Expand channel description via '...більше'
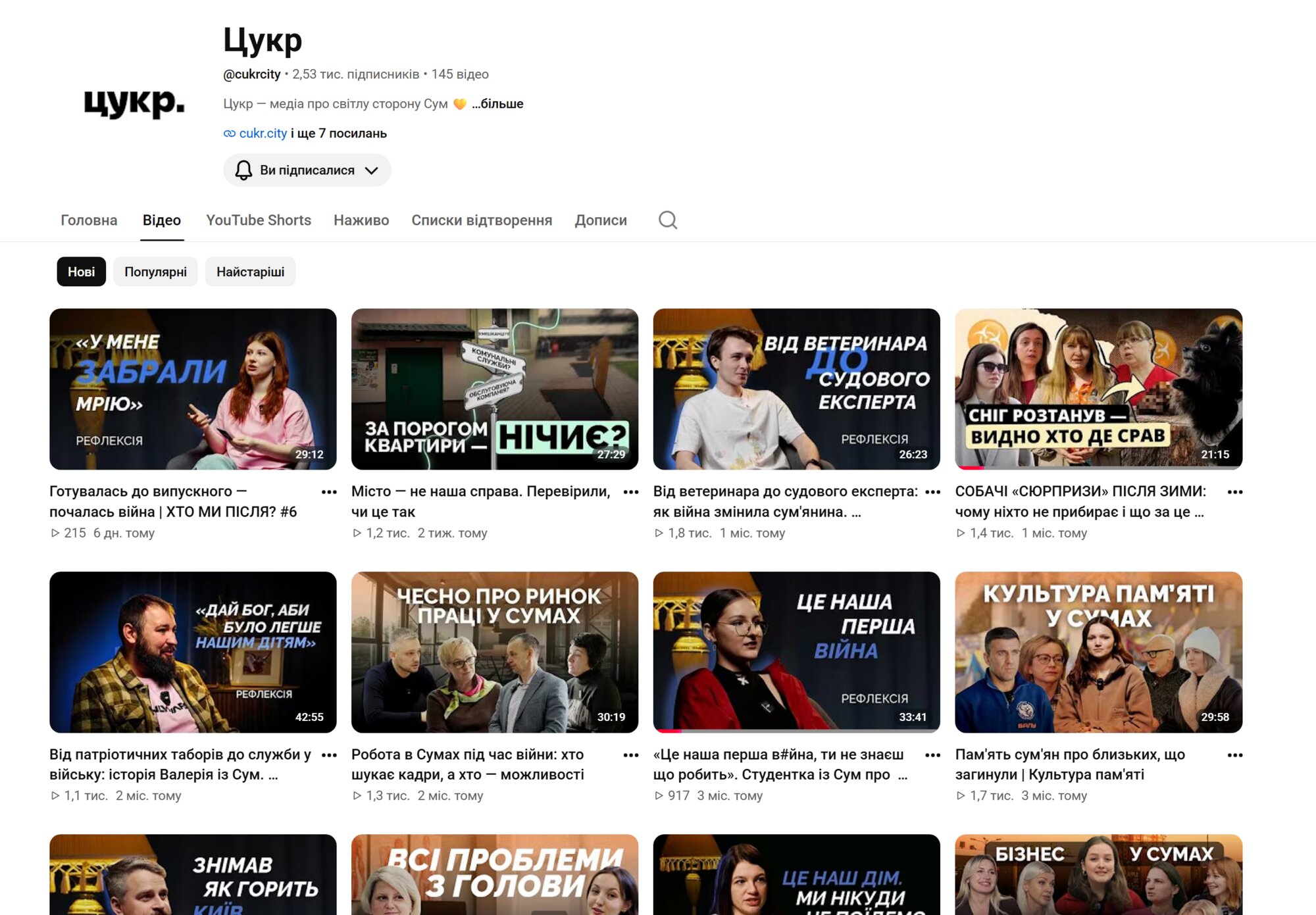The height and width of the screenshot is (915, 1316). 497,103
